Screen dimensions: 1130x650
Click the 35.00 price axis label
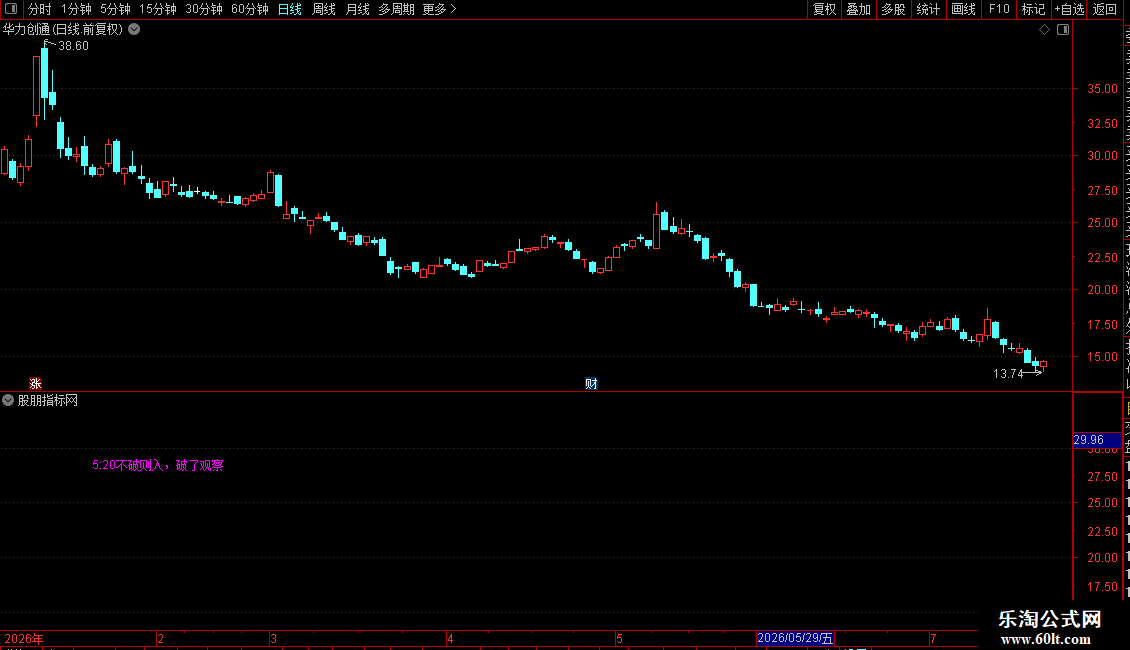click(1102, 89)
